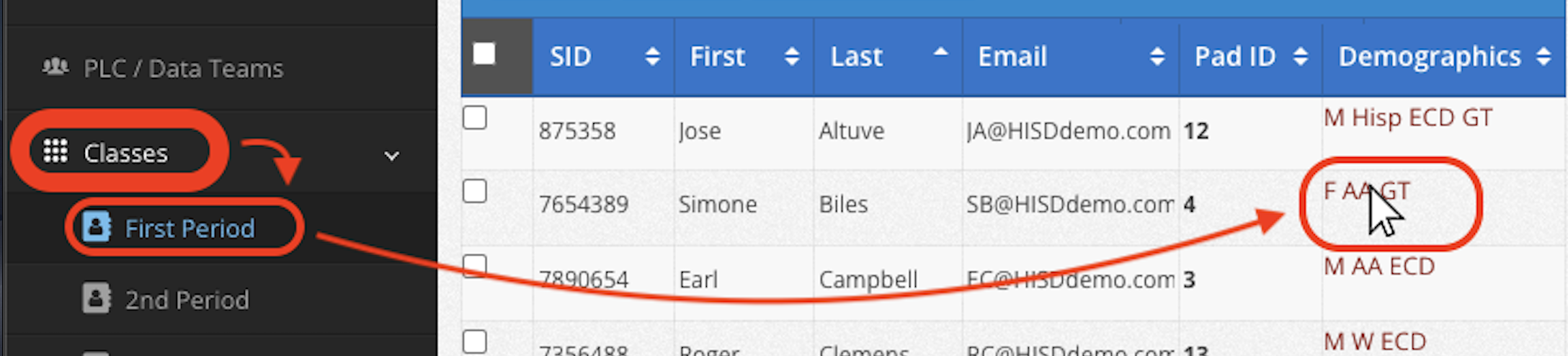
Task: Click Simone Biles demographics F AA GT
Action: (1367, 191)
